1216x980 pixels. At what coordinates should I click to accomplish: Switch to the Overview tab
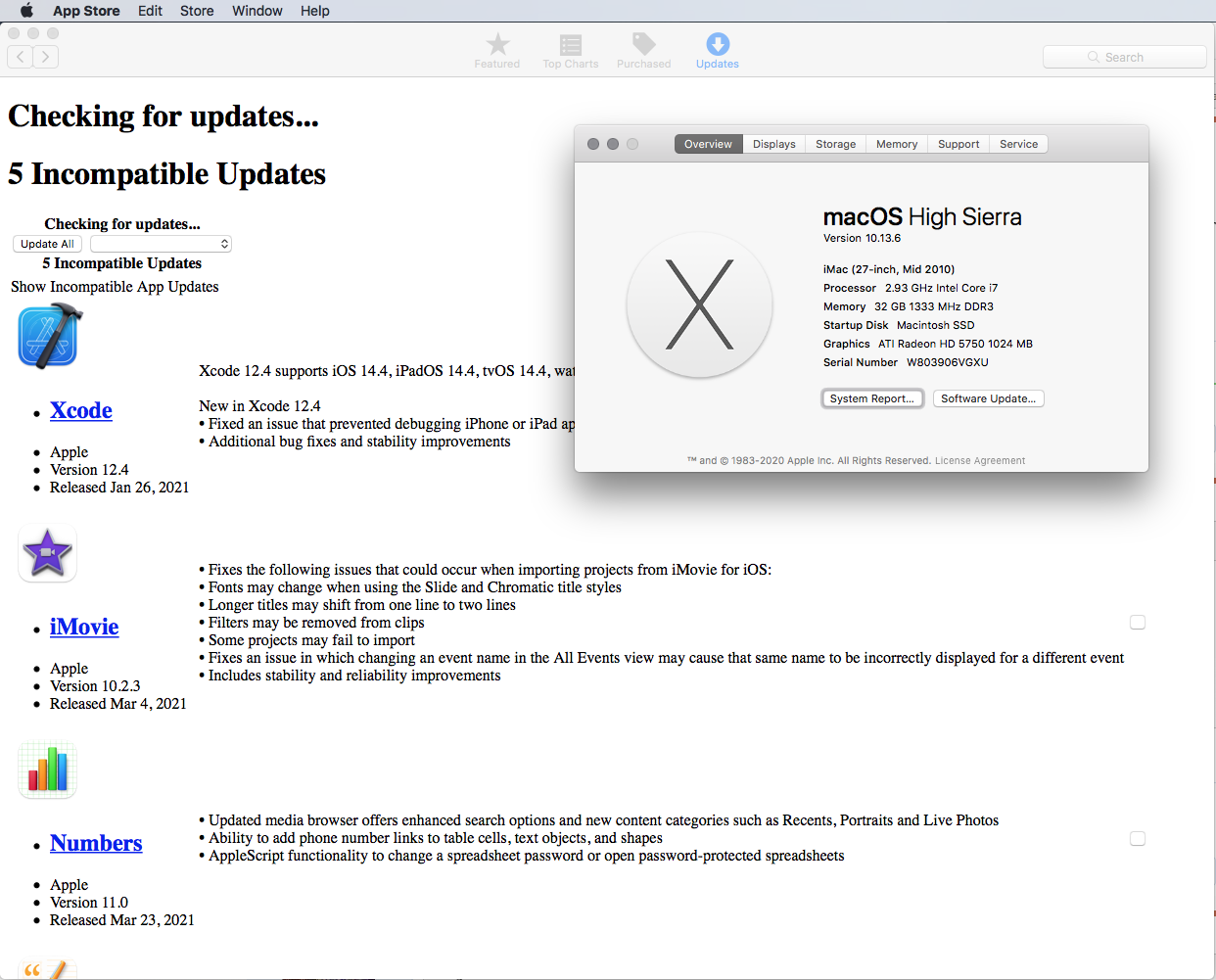tap(708, 144)
